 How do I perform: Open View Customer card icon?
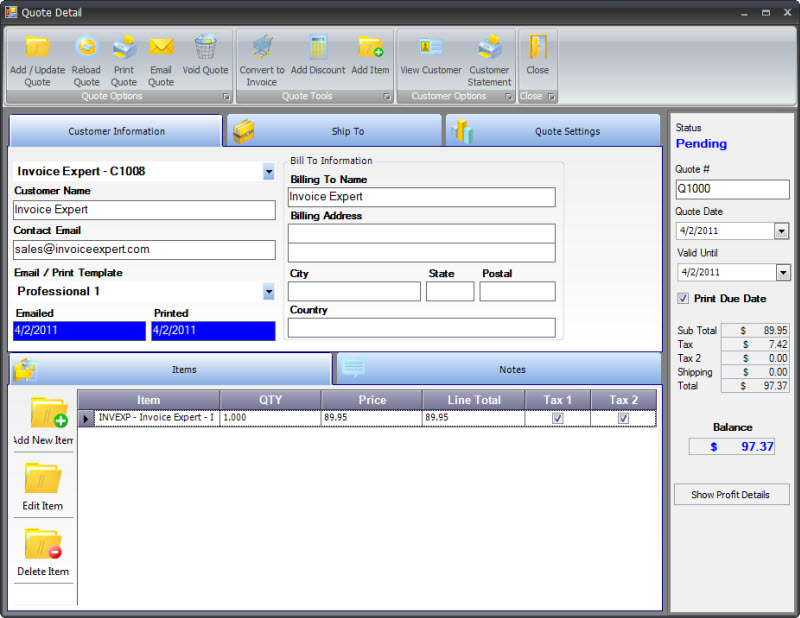pos(431,47)
